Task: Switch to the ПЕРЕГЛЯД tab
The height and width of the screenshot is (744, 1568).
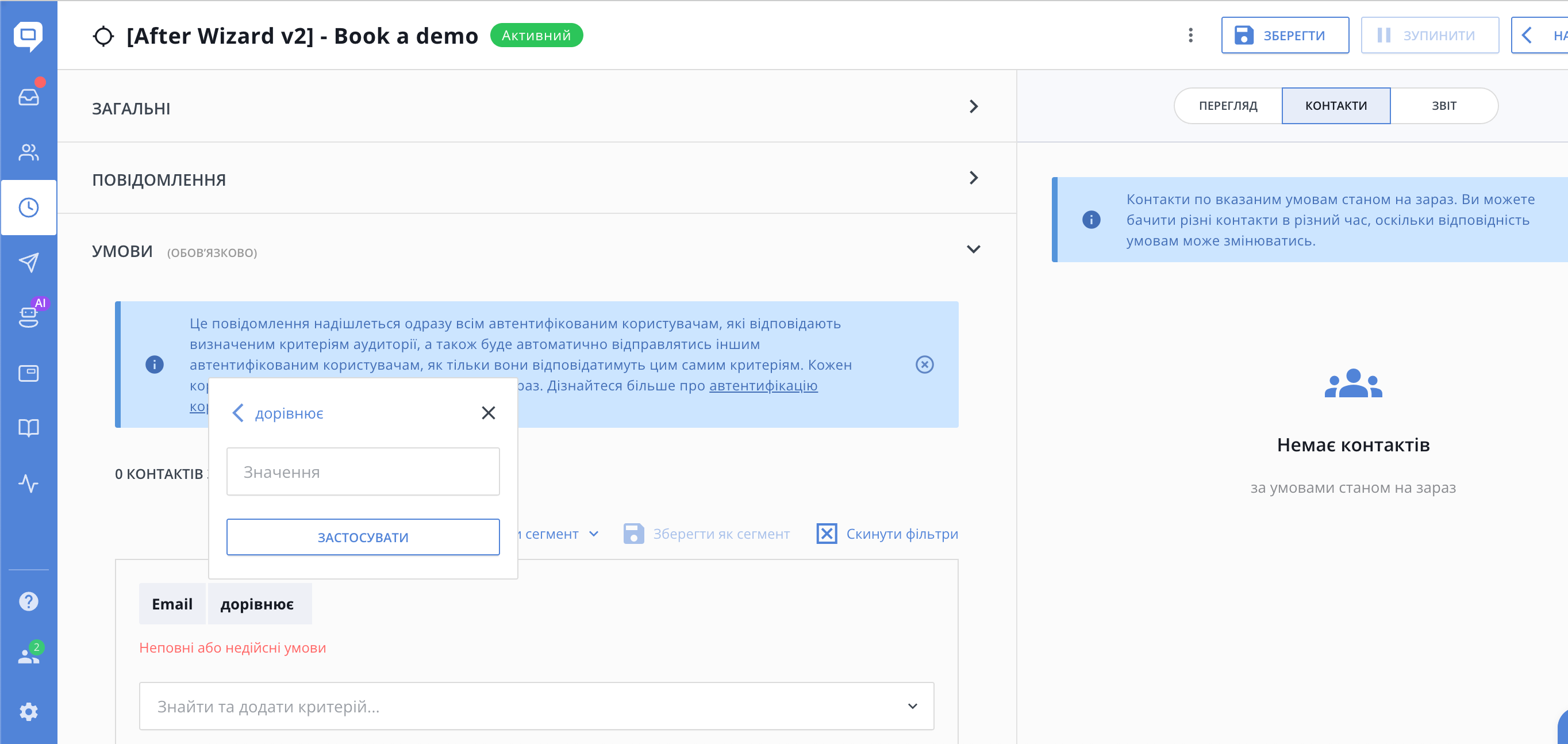Action: click(1227, 106)
